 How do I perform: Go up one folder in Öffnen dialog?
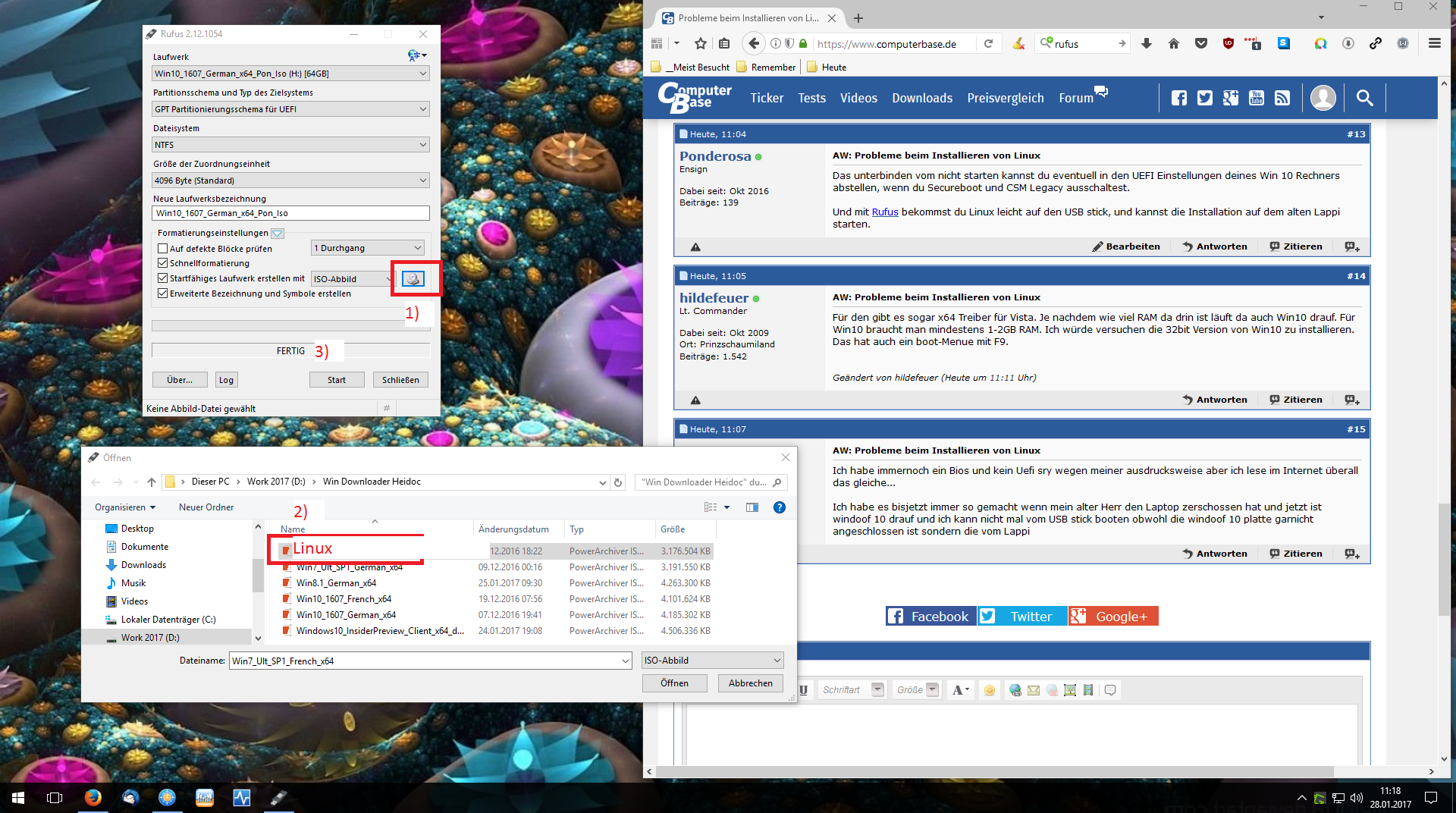(152, 482)
